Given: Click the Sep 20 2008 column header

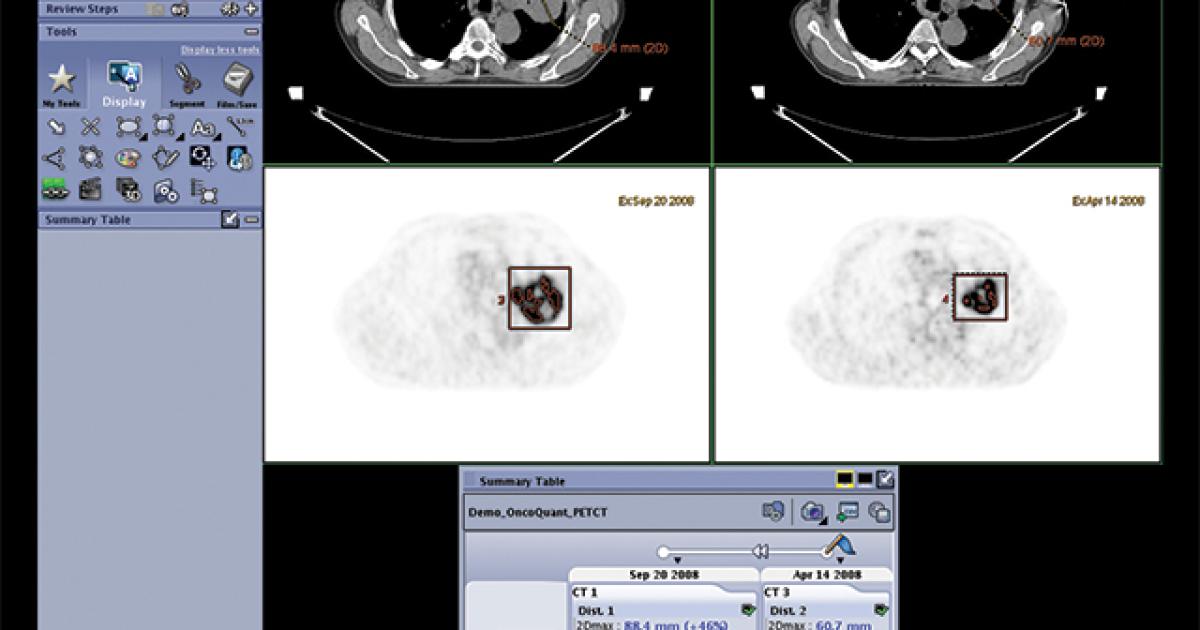Looking at the screenshot, I should click(663, 574).
